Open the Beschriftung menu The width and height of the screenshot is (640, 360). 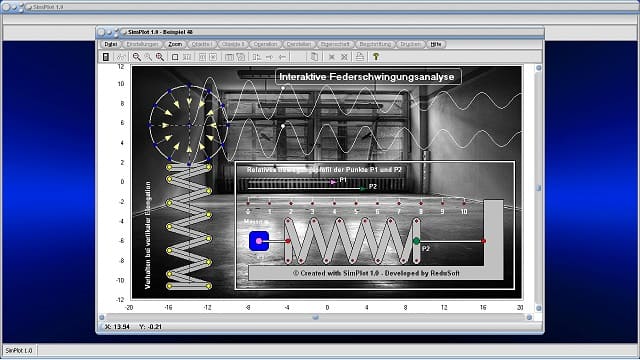point(375,44)
